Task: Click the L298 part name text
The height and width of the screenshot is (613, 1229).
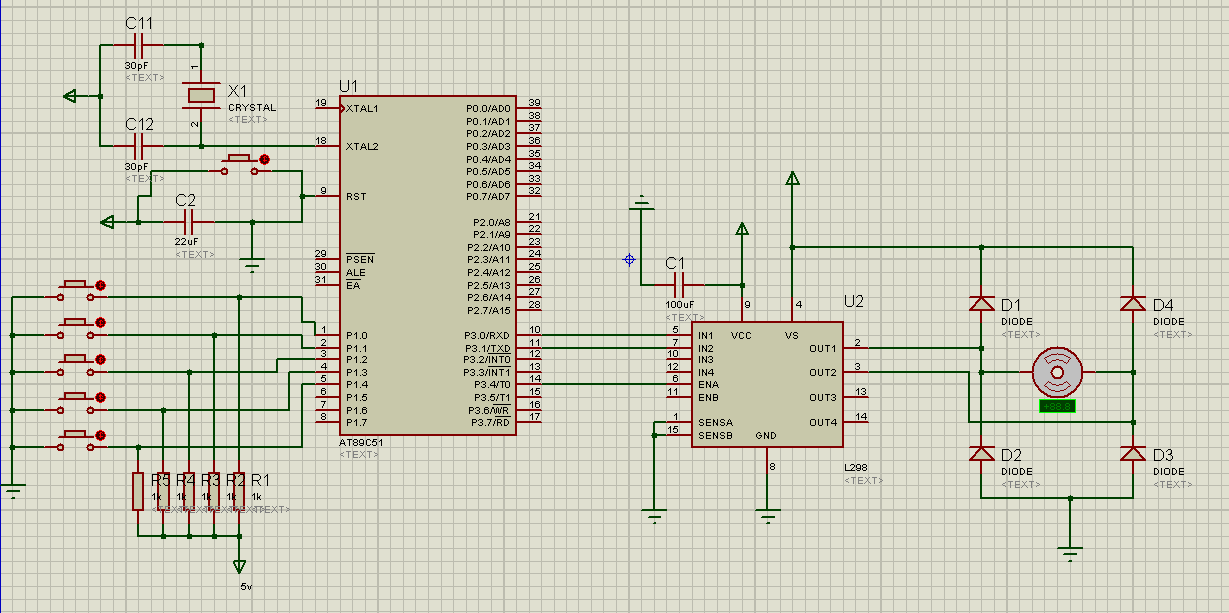Action: (857, 468)
